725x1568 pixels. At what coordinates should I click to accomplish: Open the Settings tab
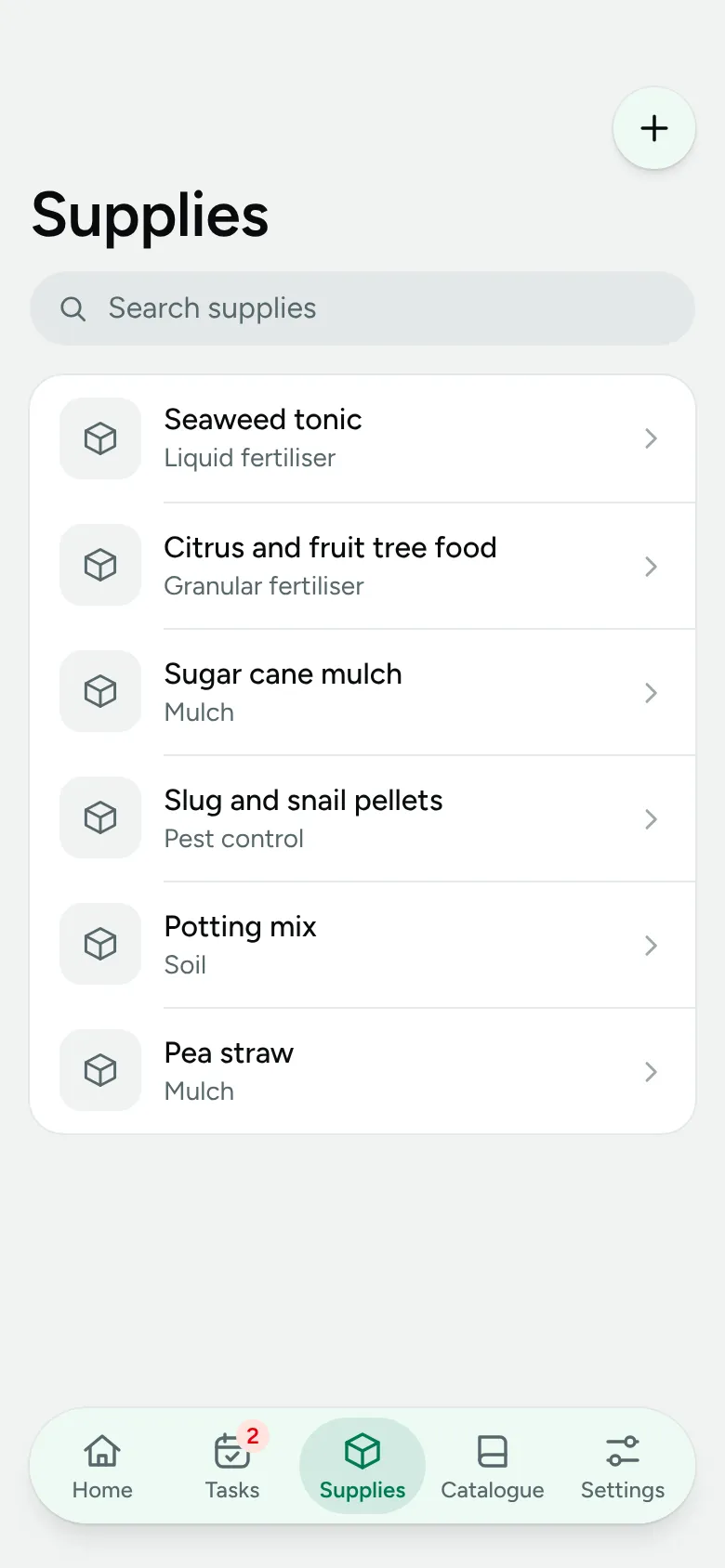pos(623,1466)
